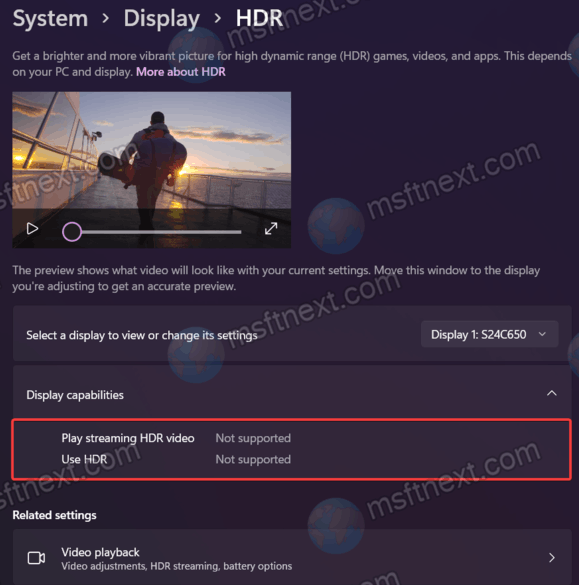Select the Play streaming HDR video label

[128, 438]
